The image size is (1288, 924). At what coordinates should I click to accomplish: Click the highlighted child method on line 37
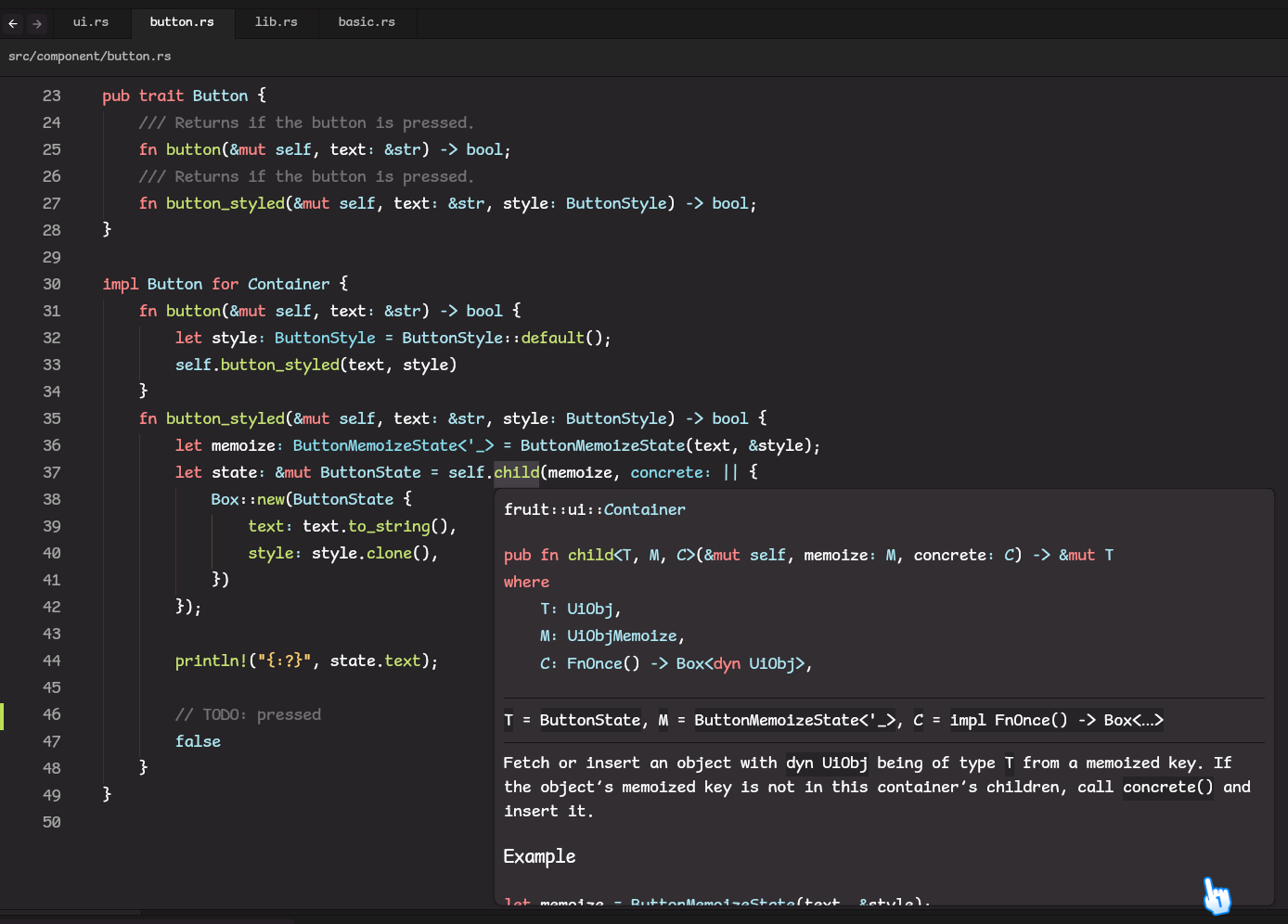[516, 472]
